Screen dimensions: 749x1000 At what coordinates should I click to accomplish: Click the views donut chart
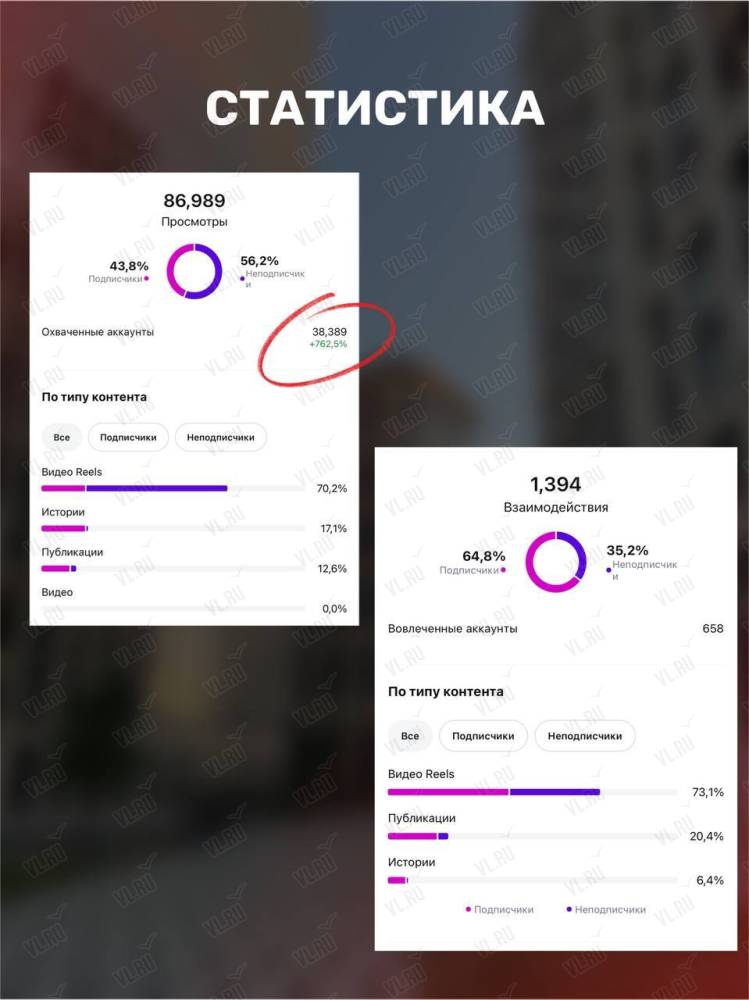pyautogui.click(x=194, y=270)
